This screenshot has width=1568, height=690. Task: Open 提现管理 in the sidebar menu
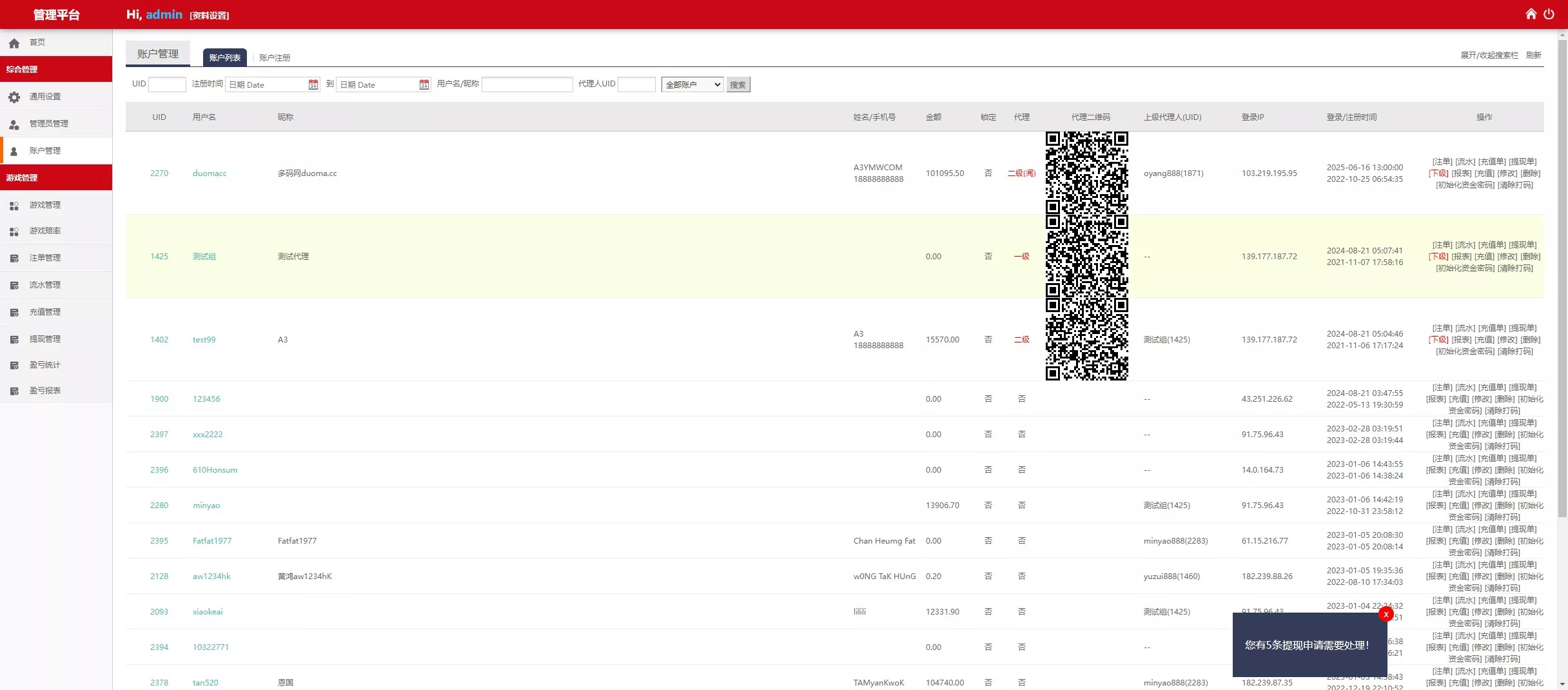(44, 339)
